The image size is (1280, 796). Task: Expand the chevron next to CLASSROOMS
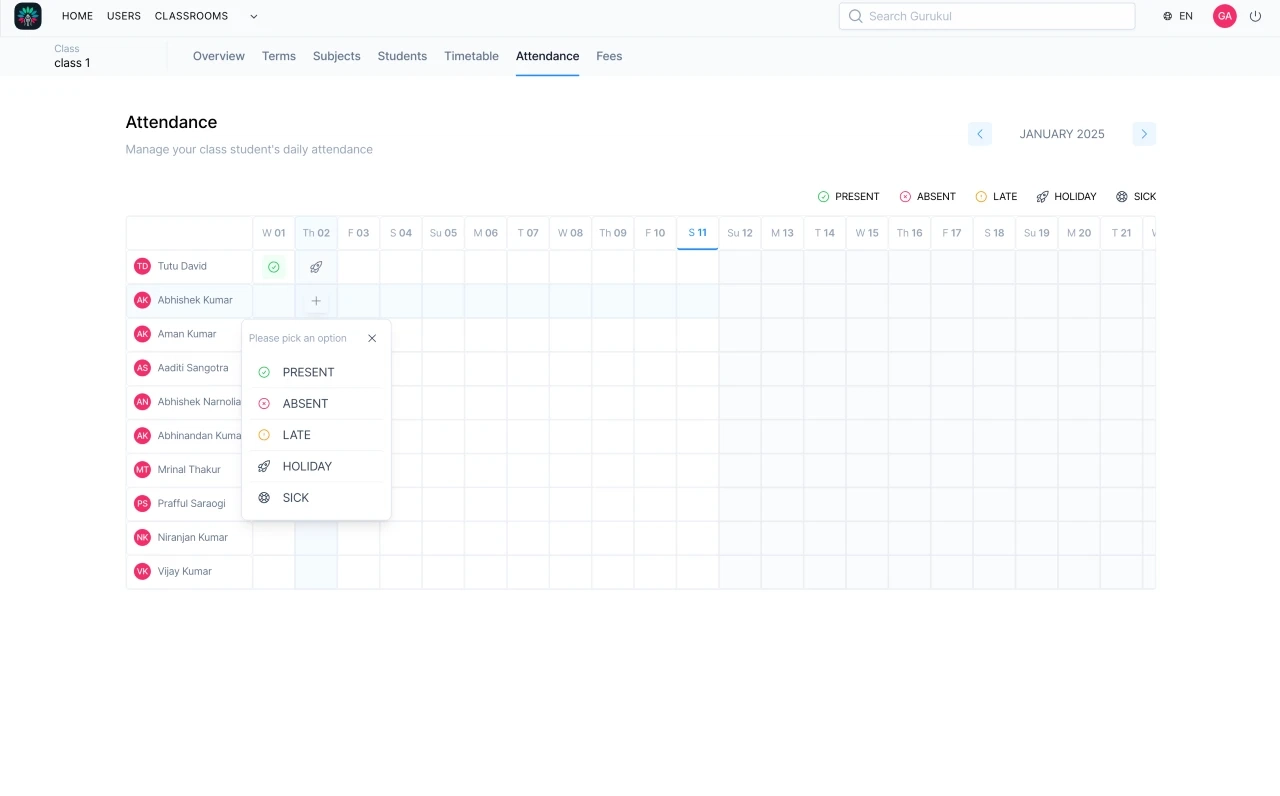[x=253, y=16]
